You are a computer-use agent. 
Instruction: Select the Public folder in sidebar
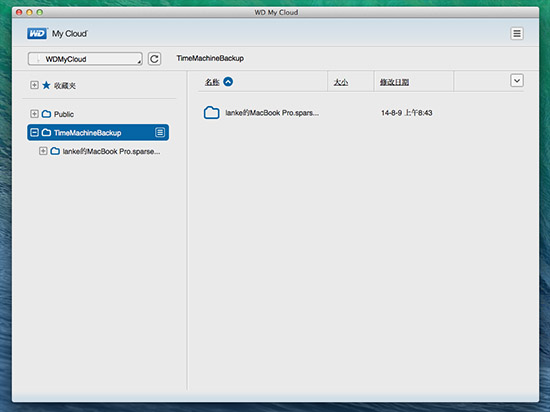63,114
